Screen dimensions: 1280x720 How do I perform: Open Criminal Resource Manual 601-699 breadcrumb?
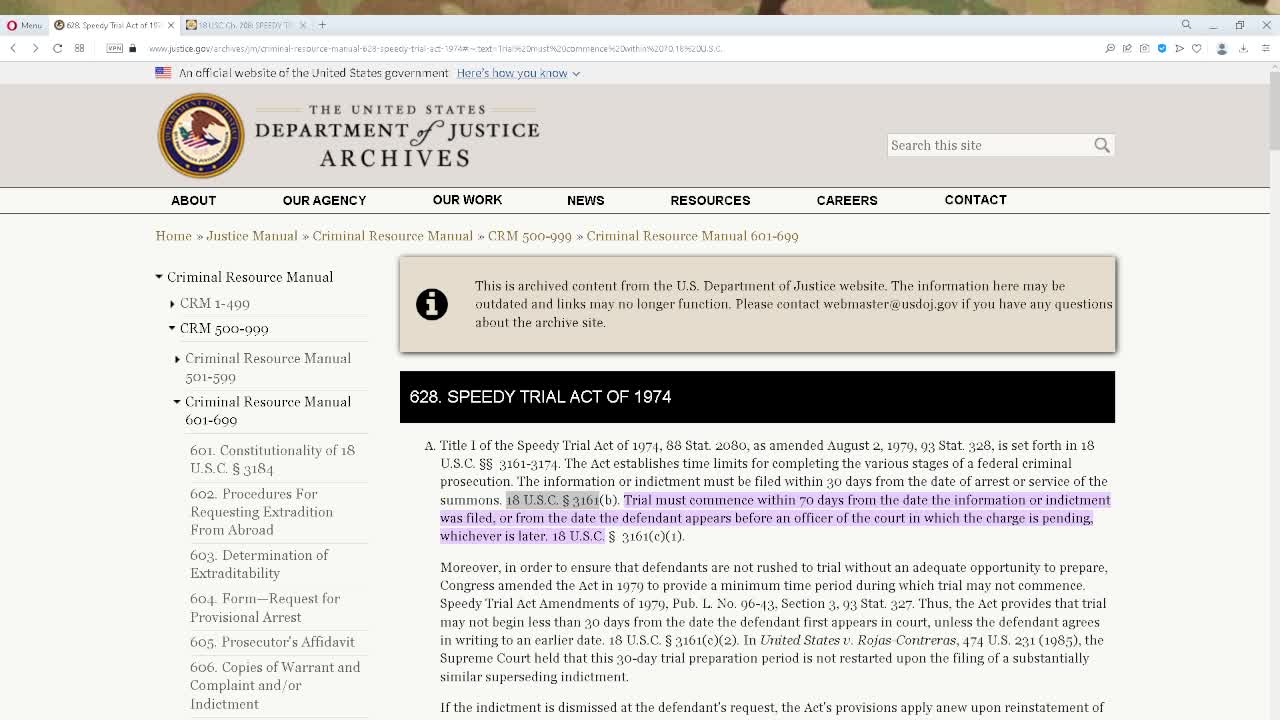692,236
